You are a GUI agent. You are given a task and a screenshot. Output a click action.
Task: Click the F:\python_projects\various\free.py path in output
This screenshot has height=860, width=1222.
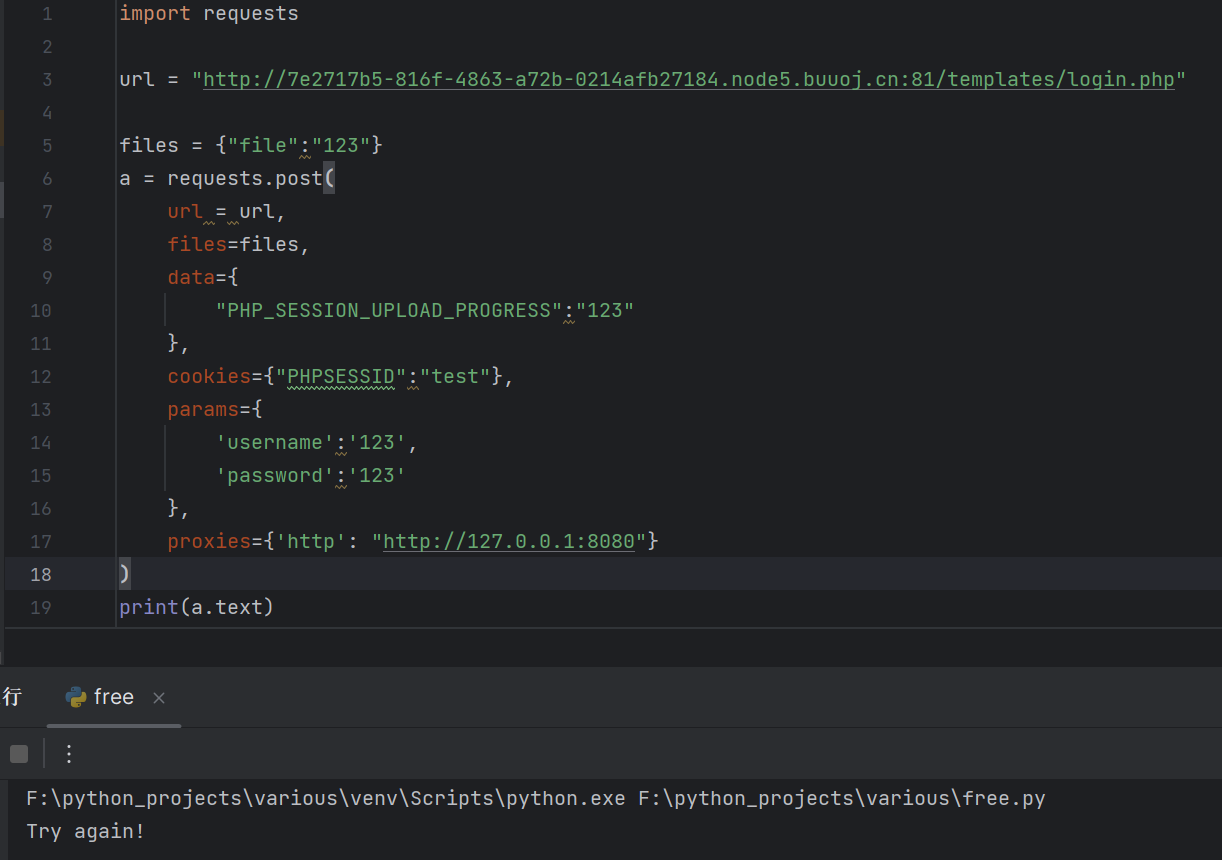[x=842, y=798]
